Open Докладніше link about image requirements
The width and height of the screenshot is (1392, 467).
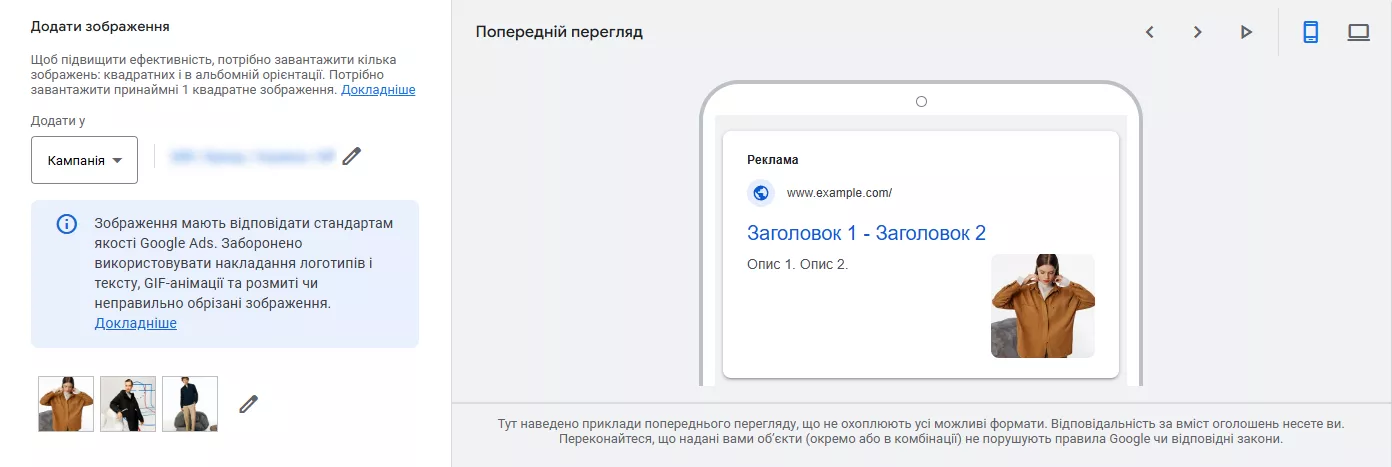coord(378,90)
